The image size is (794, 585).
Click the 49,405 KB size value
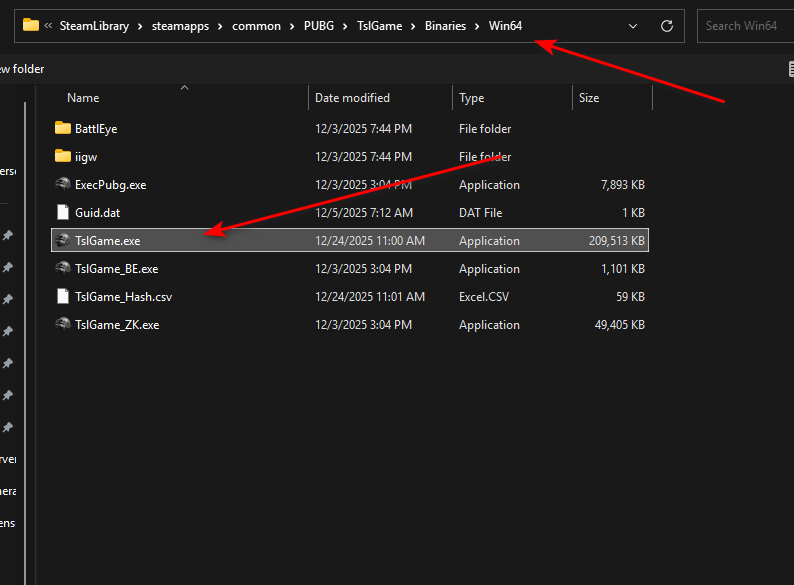point(620,325)
